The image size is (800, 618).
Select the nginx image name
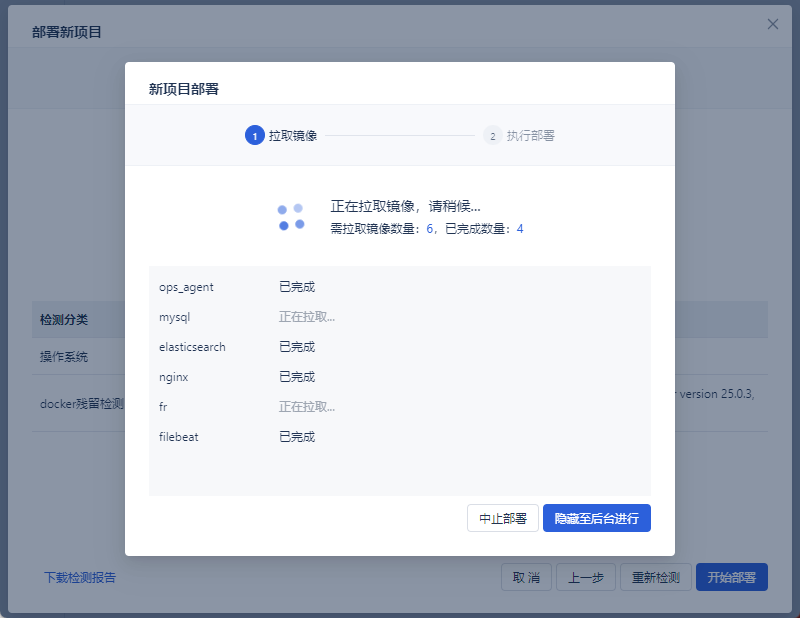(x=173, y=377)
